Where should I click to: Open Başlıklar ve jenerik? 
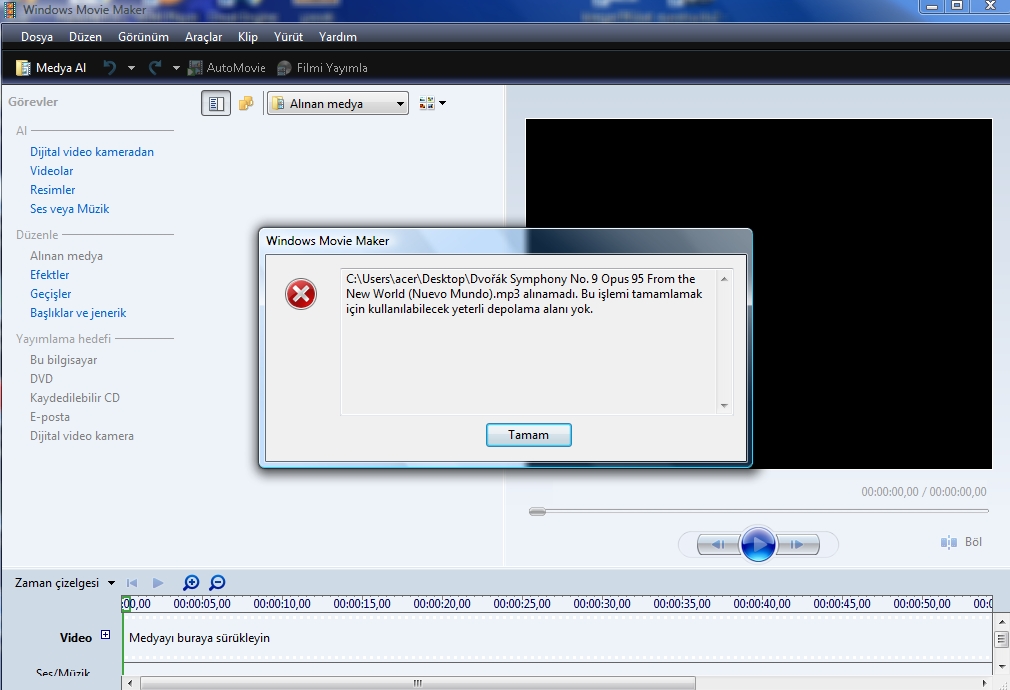click(x=78, y=313)
